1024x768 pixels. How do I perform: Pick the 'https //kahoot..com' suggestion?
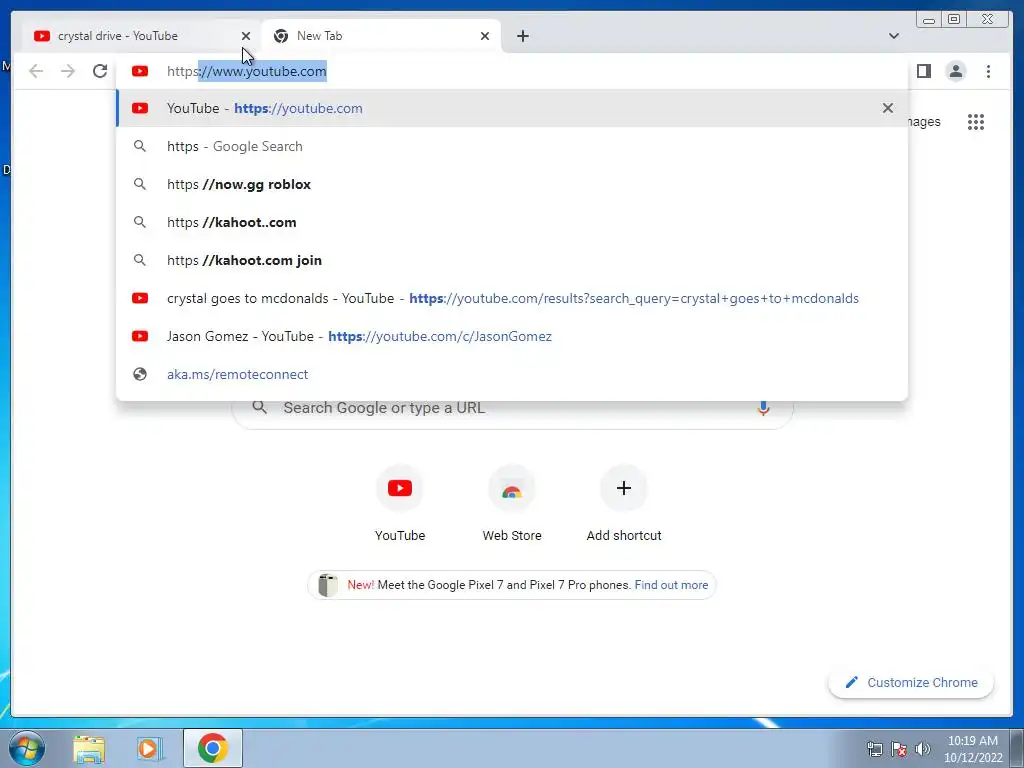(512, 222)
